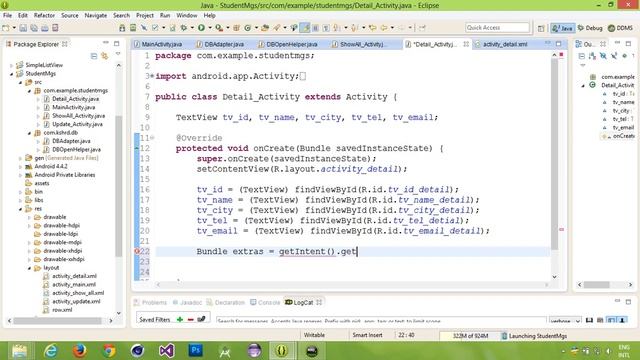This screenshot has height=360, width=640.
Task: Switch to the MainActivity.java editor tab
Action: pyautogui.click(x=158, y=44)
